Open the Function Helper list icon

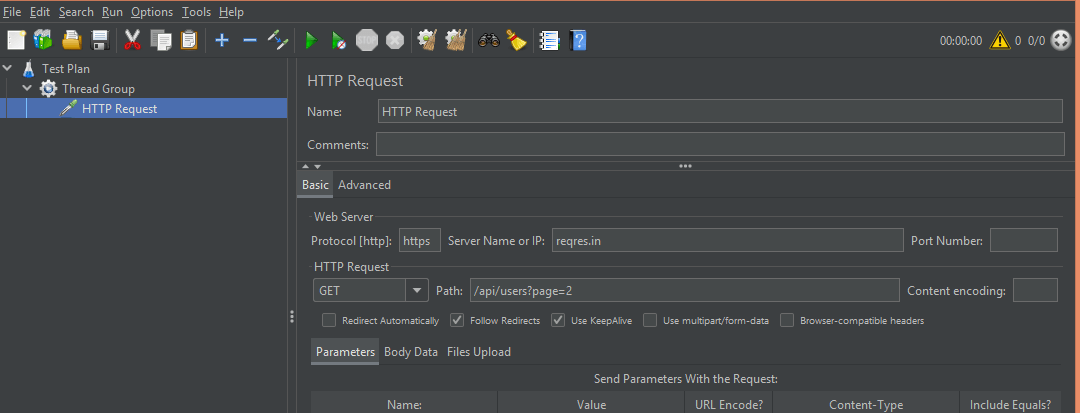pos(549,41)
